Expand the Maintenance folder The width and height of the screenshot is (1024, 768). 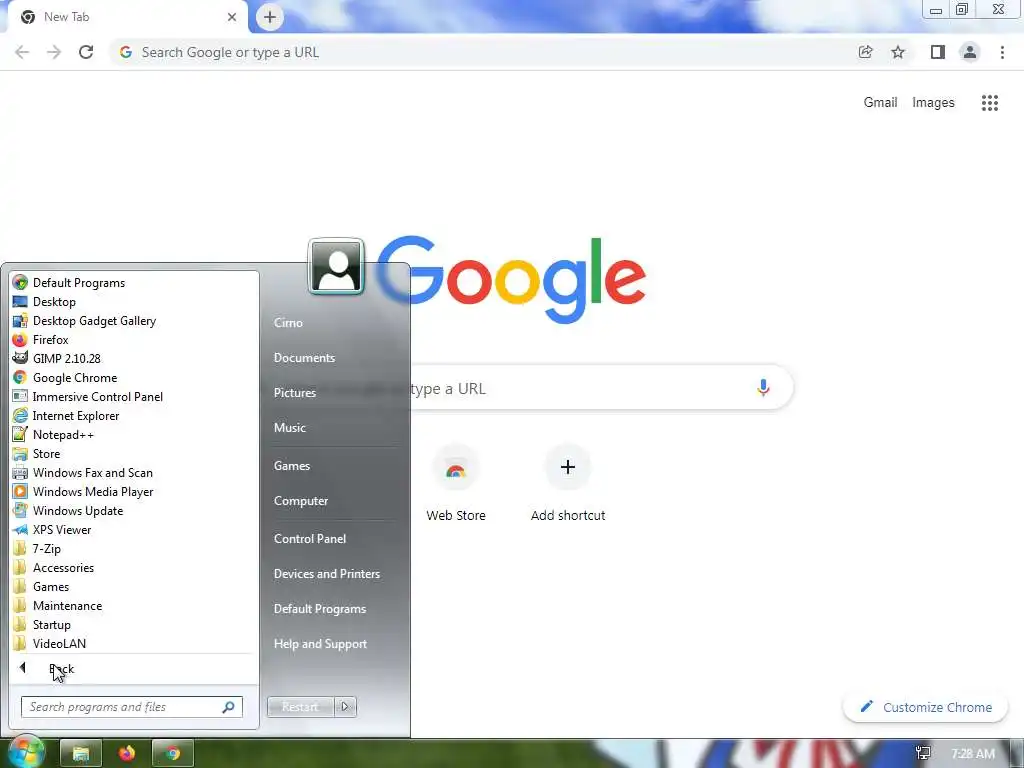coord(57,605)
